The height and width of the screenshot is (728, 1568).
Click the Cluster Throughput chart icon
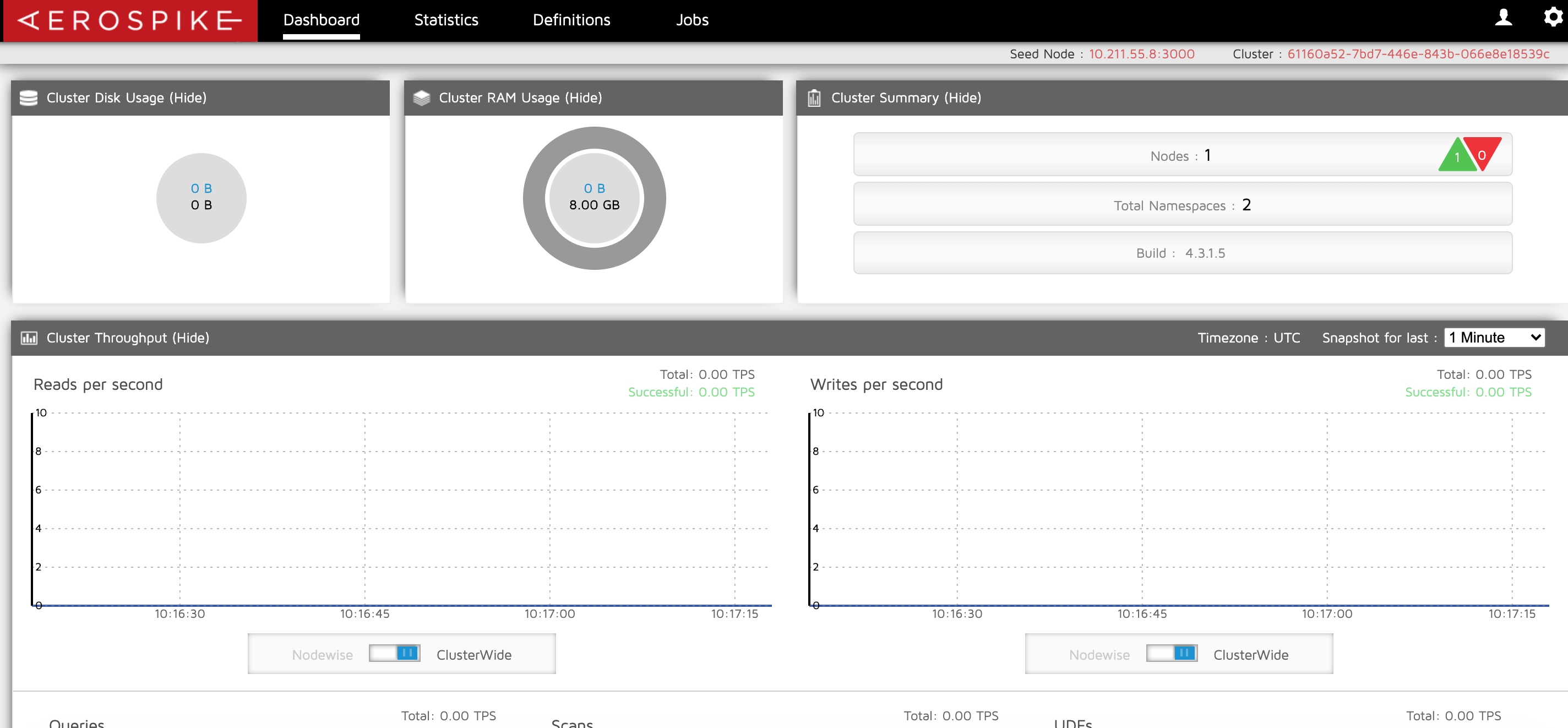29,338
